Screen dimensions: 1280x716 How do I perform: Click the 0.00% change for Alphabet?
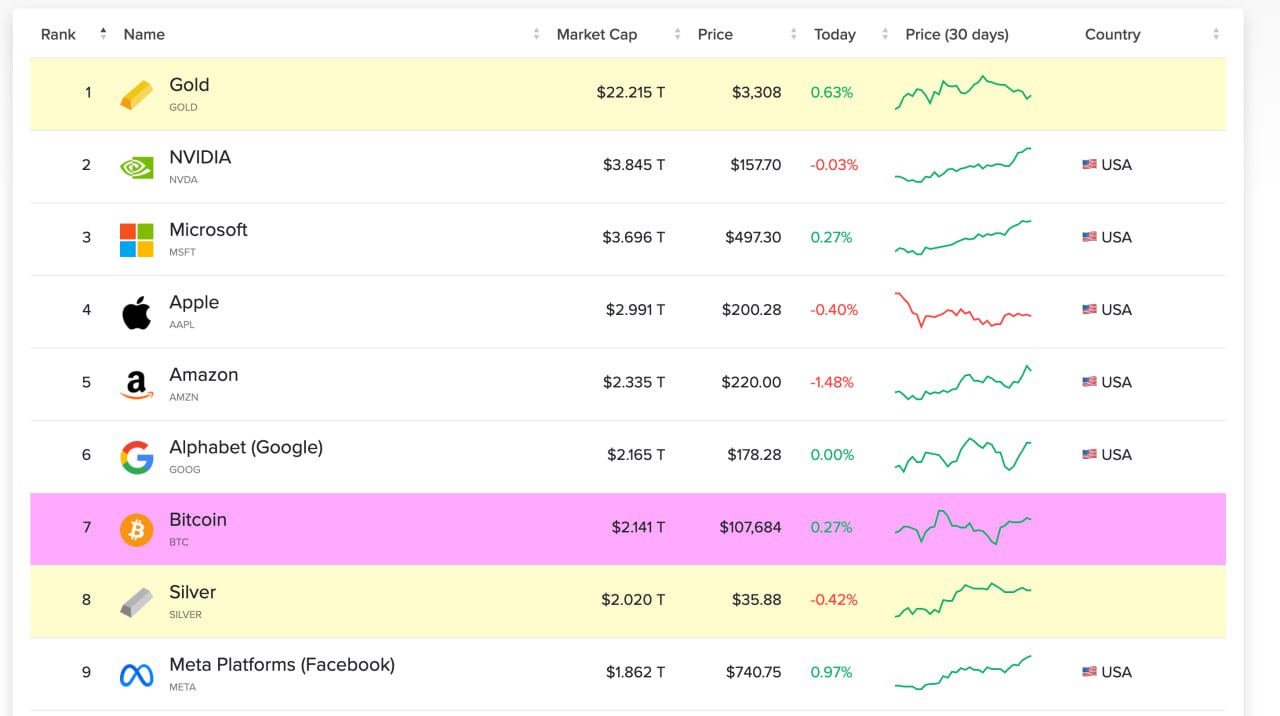tap(832, 455)
